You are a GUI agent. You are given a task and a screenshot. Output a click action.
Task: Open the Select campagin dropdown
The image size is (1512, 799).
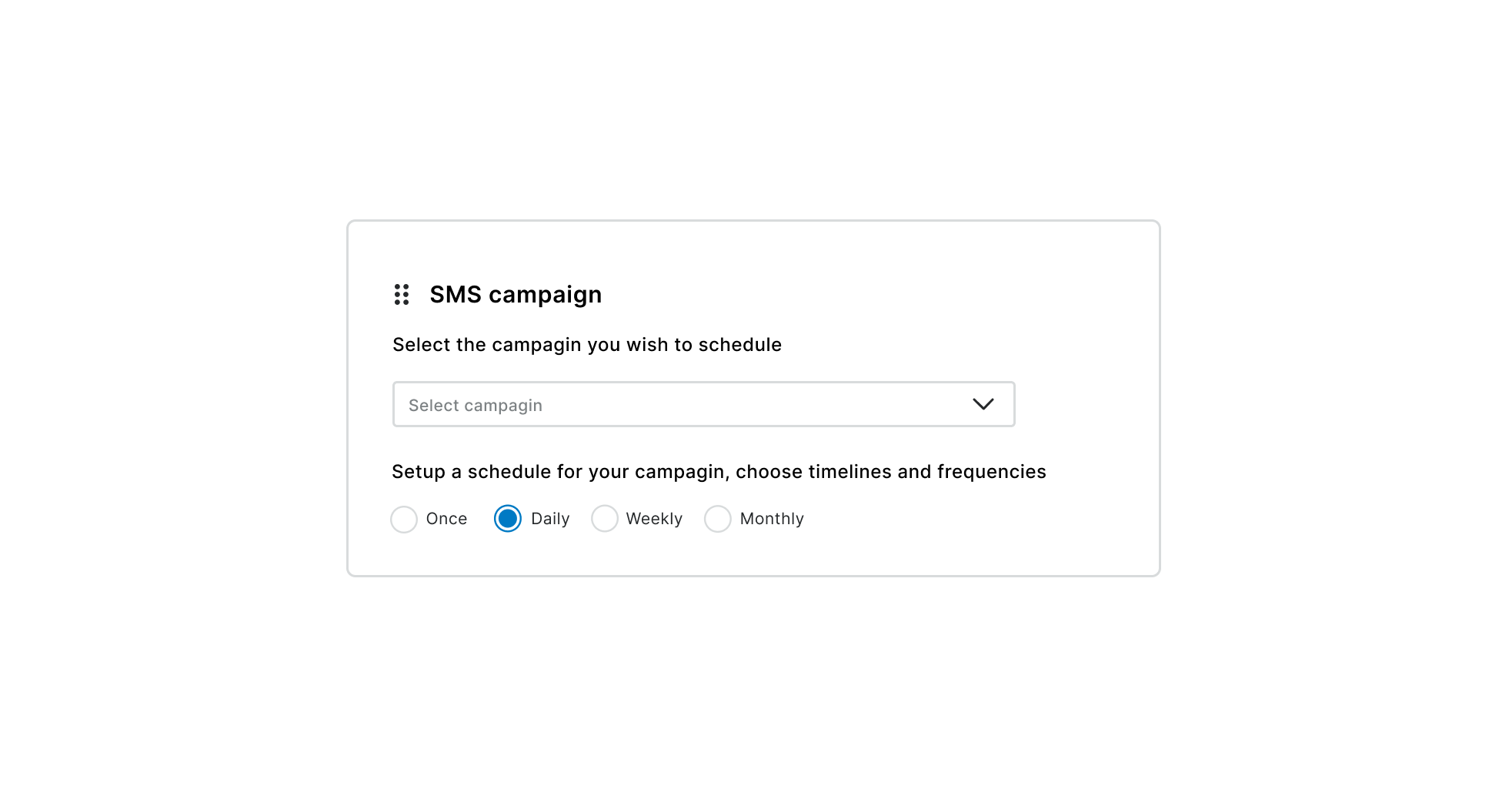(703, 404)
